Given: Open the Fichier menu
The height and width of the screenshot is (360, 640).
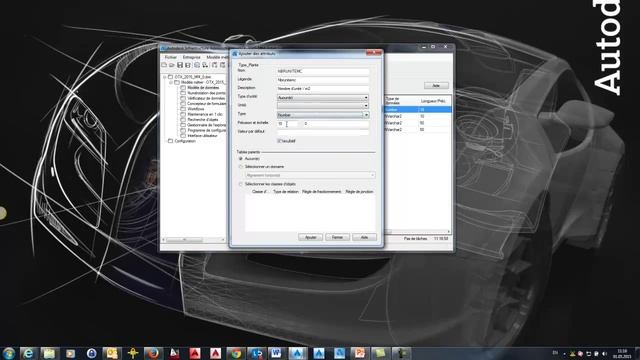Looking at the screenshot, I should 171,58.
